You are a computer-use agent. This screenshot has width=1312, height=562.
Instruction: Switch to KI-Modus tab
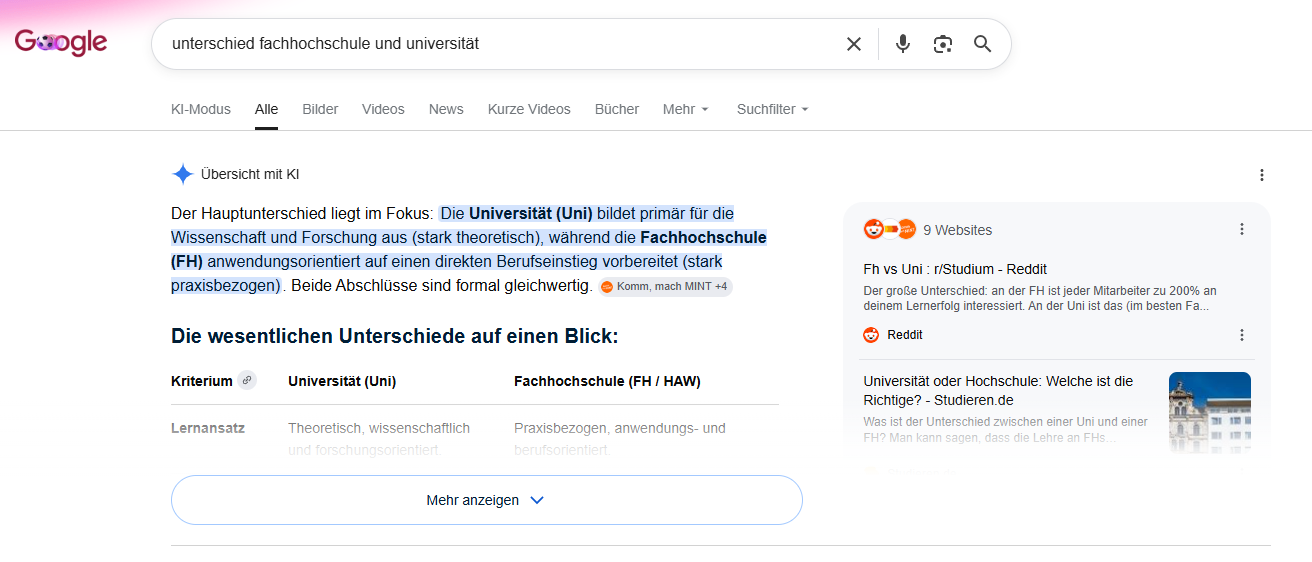click(201, 109)
